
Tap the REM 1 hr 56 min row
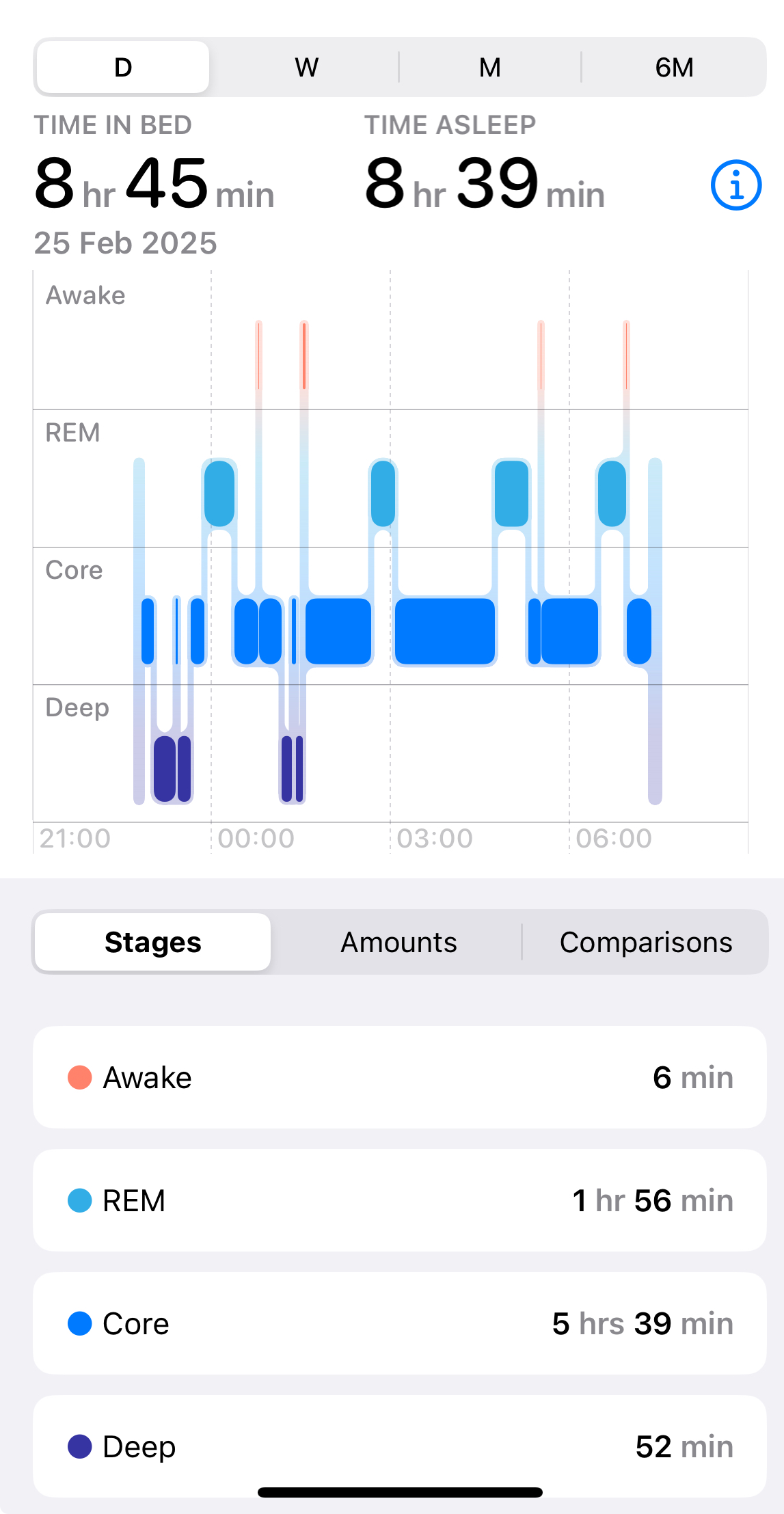(399, 1200)
